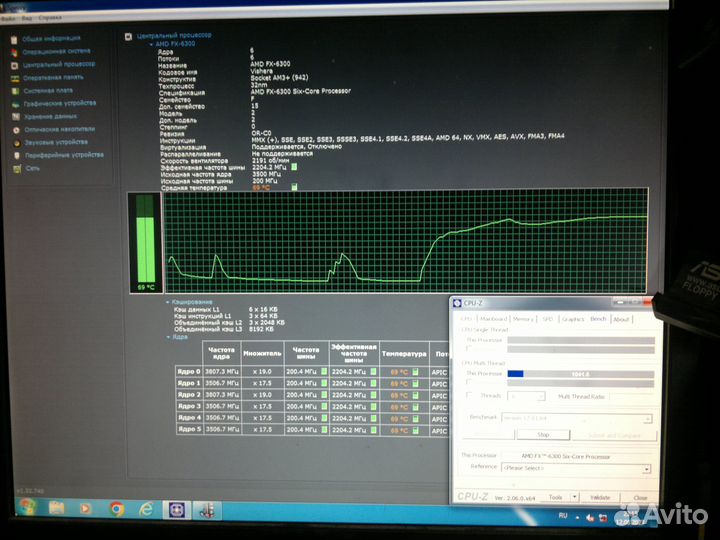The width and height of the screenshot is (720, 540).
Task: Click the green graph icon next to effective bus frequency
Action: coord(294,167)
